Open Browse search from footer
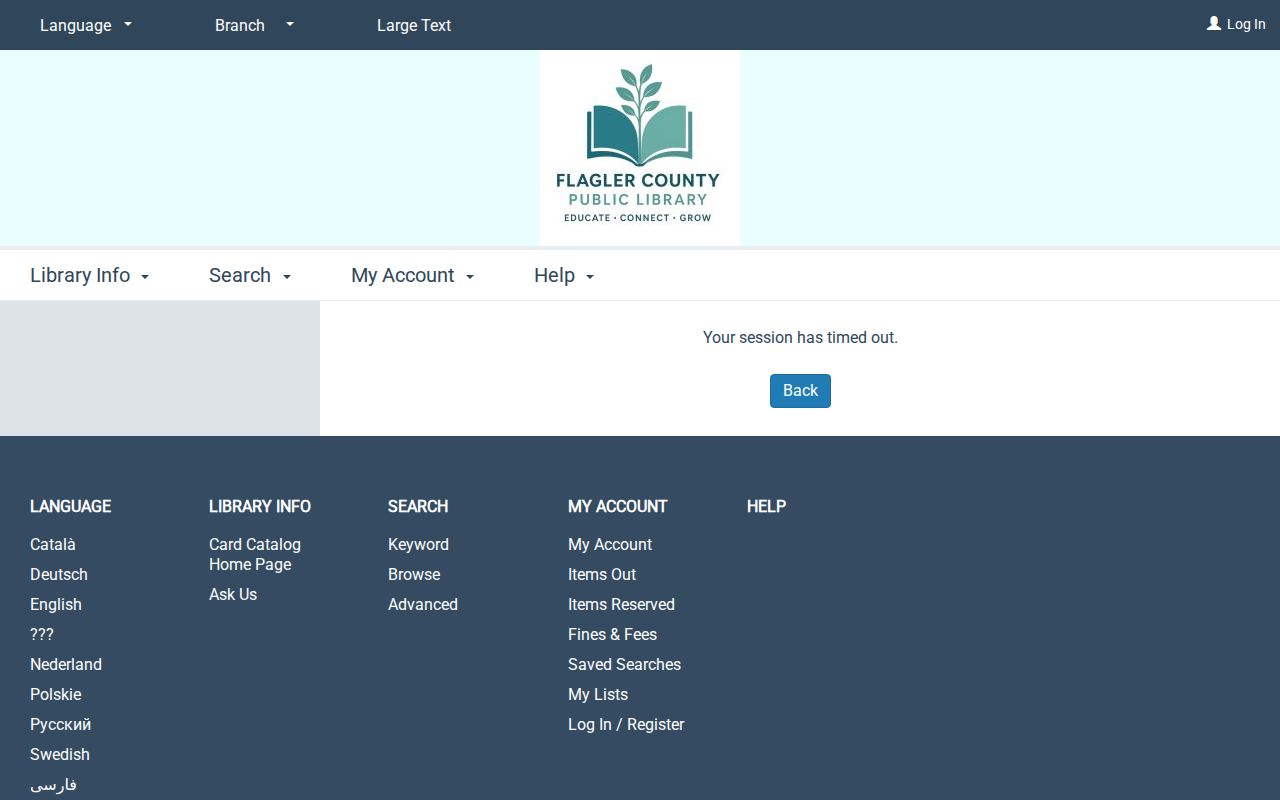 point(414,574)
